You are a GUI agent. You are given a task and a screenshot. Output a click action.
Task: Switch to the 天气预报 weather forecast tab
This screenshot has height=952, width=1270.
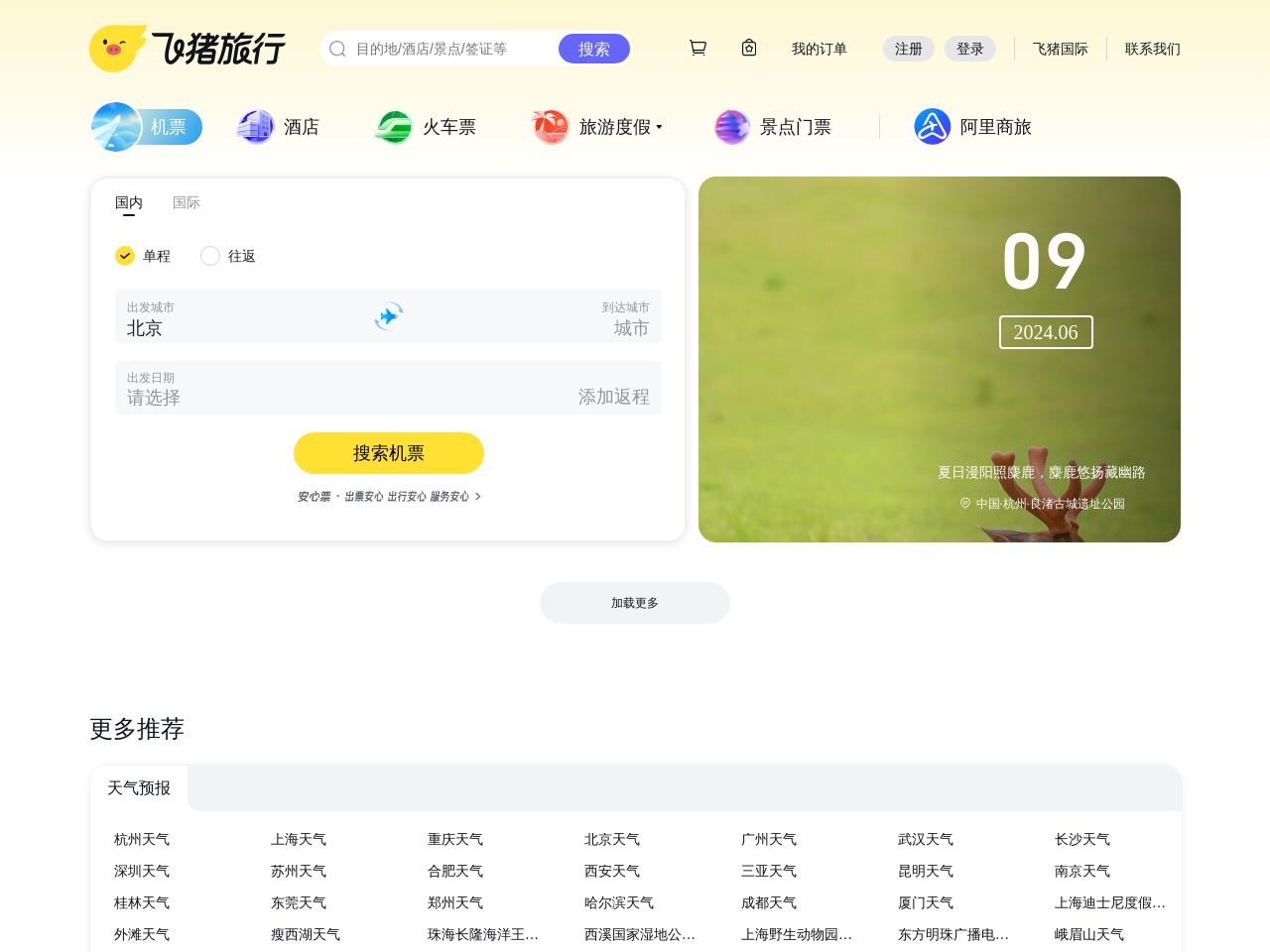[x=139, y=787]
